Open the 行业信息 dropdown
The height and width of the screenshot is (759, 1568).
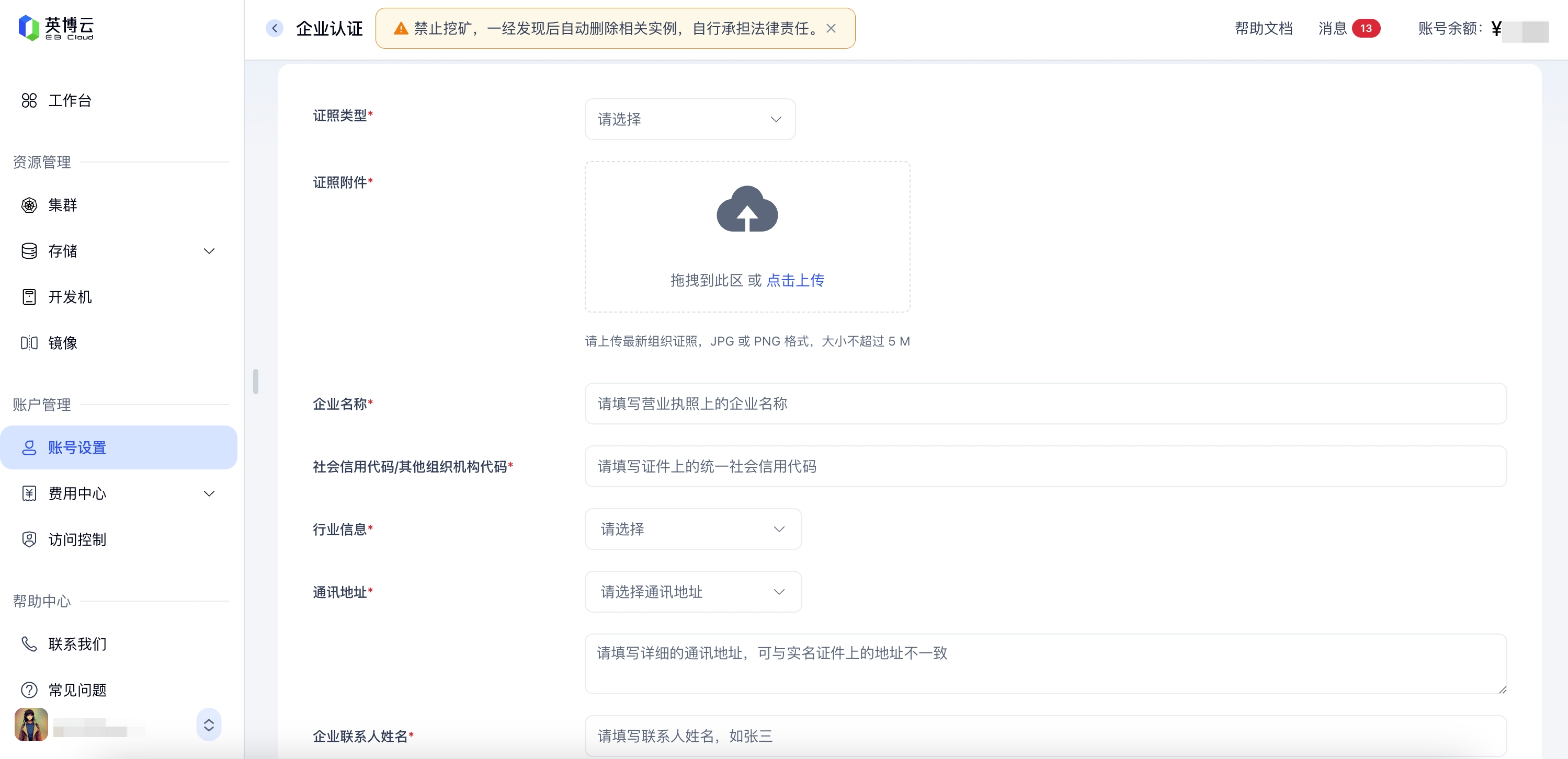coord(692,529)
